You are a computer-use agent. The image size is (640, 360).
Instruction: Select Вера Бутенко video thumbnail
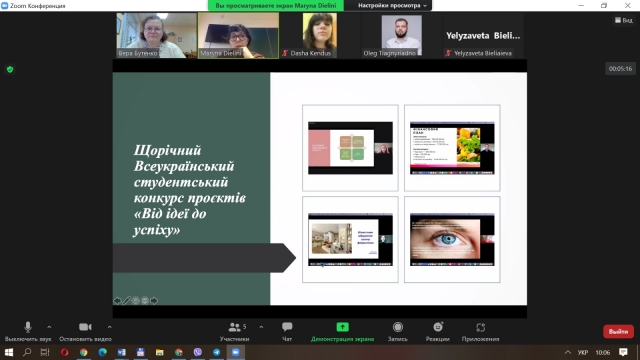(x=157, y=35)
